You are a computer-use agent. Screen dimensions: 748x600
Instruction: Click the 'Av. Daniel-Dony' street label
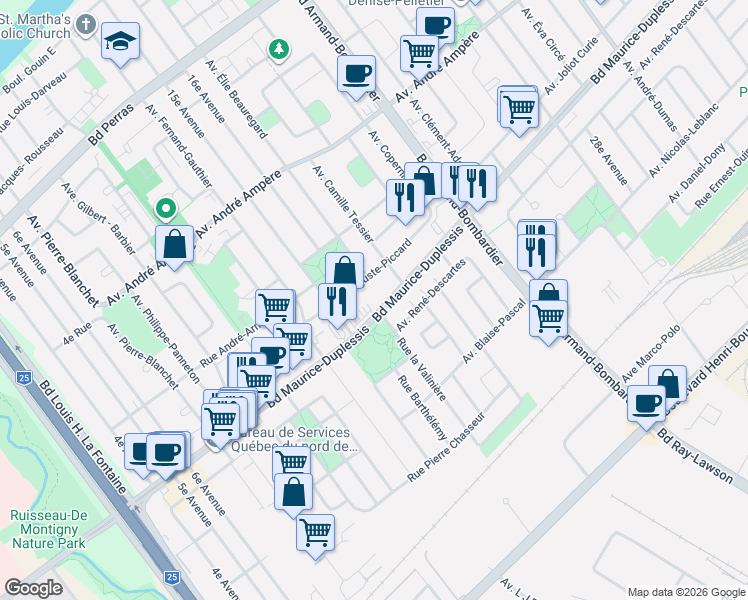(696, 173)
